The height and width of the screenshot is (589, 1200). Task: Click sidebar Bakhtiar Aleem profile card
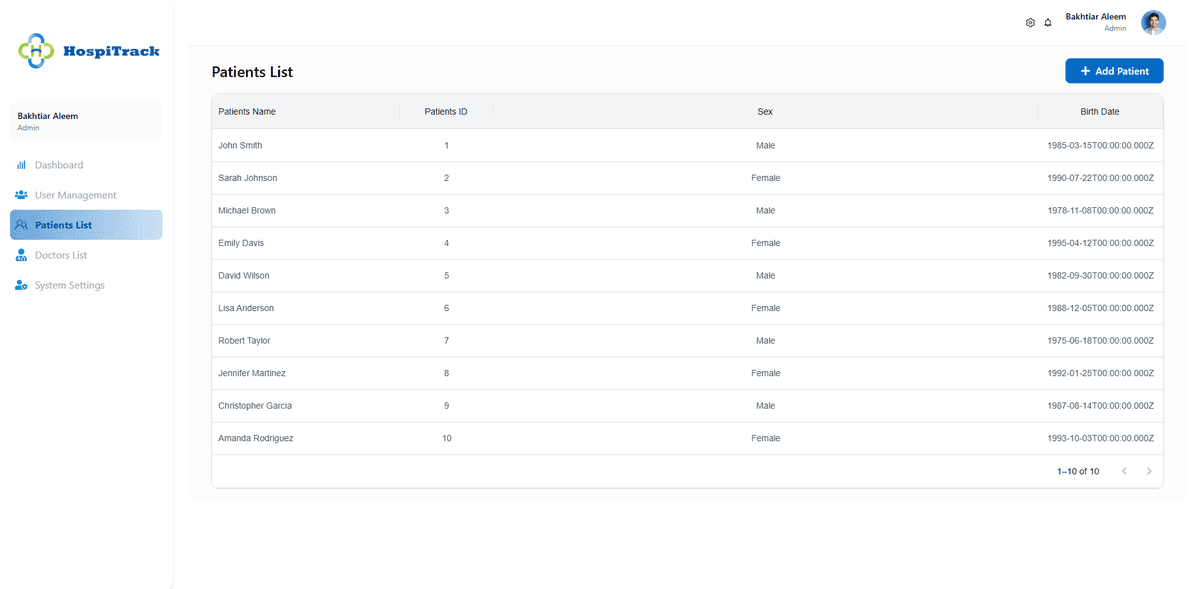[x=86, y=121]
